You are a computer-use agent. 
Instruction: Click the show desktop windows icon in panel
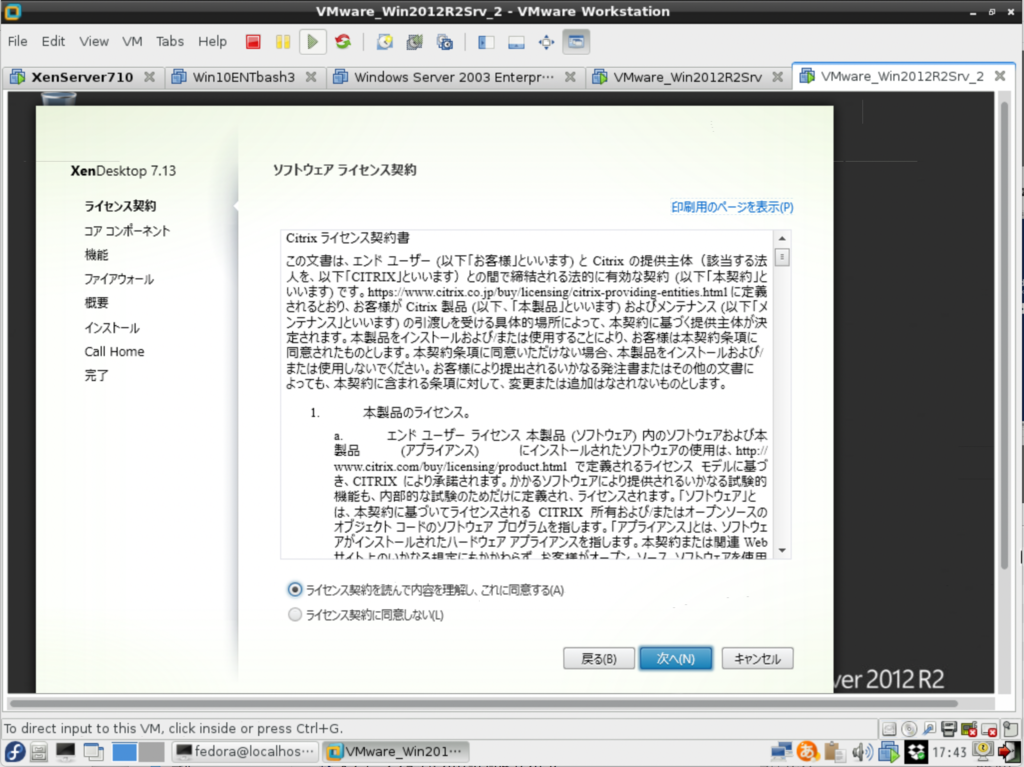[93, 753]
